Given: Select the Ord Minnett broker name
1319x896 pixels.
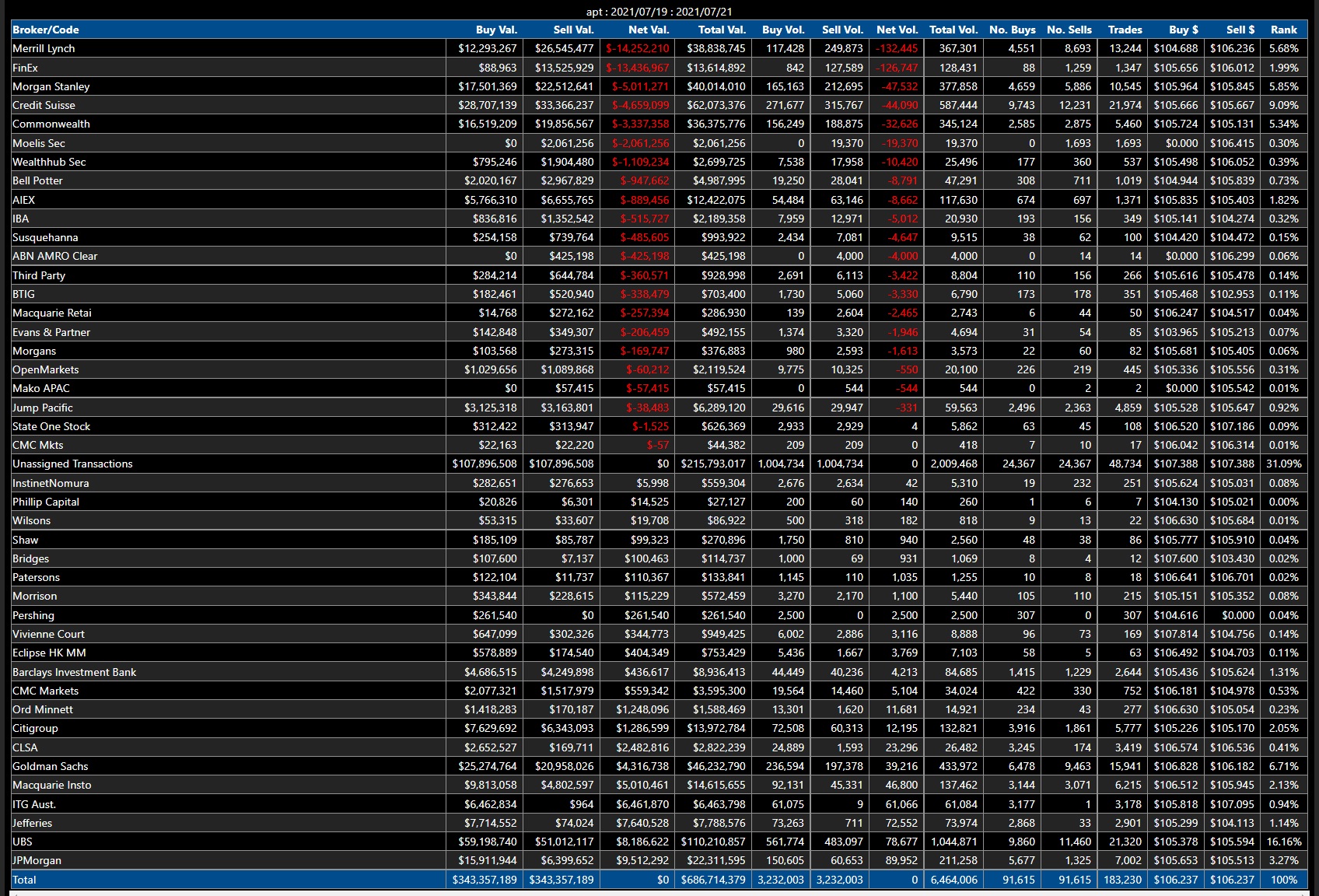Looking at the screenshot, I should click(x=43, y=709).
